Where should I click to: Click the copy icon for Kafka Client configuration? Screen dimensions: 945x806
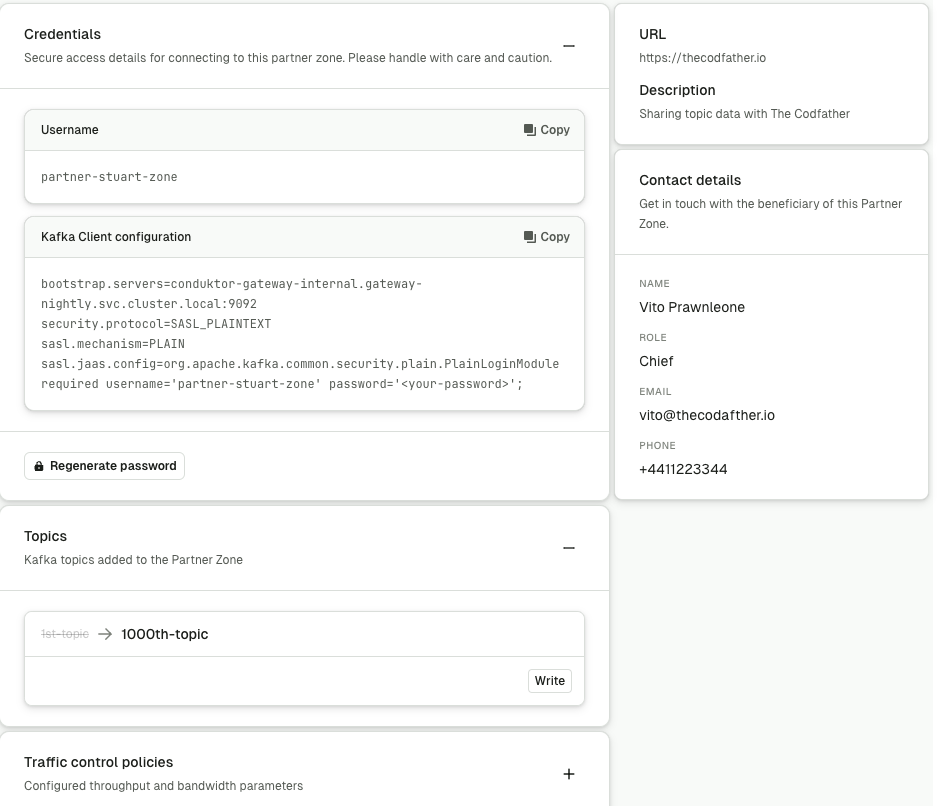click(x=530, y=237)
